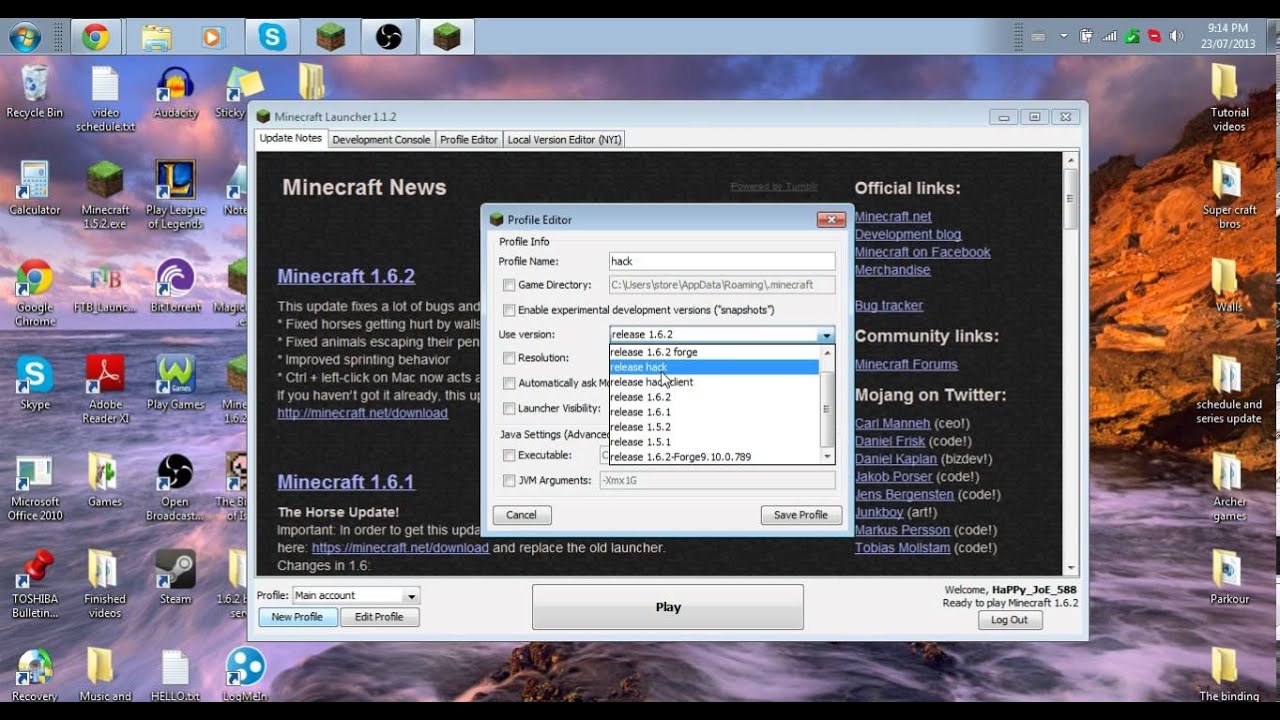1280x720 pixels.
Task: Open BitTorrent desktop icon
Action: 176,285
